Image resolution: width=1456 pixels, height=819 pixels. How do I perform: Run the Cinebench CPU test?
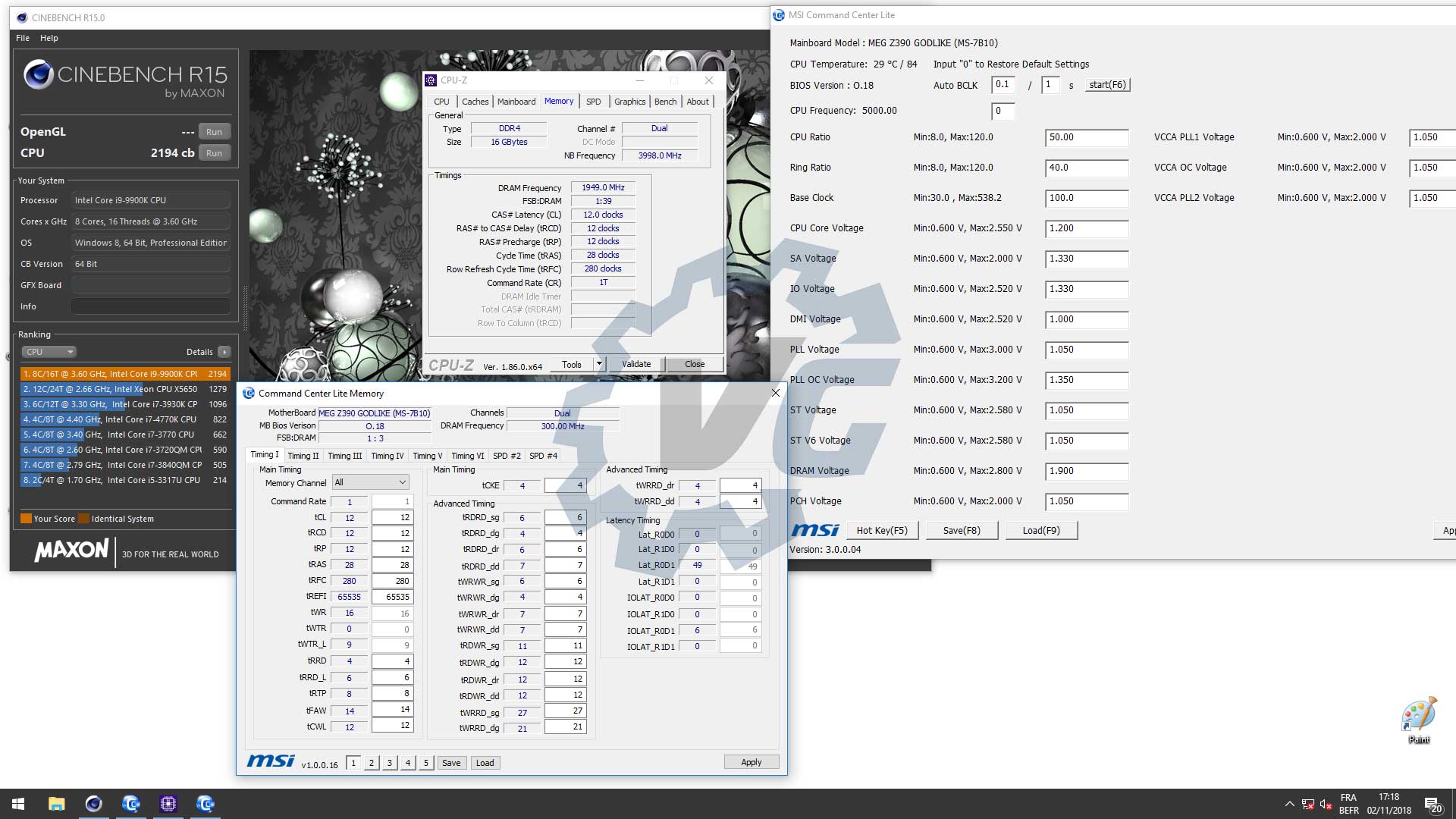pyautogui.click(x=214, y=153)
